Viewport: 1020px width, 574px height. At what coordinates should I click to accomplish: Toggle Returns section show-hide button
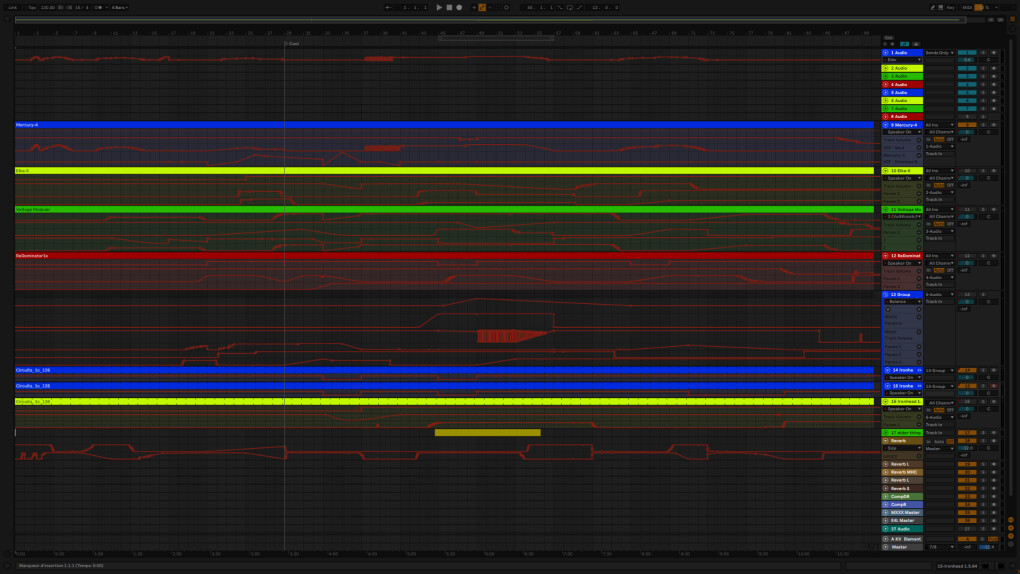1010,528
